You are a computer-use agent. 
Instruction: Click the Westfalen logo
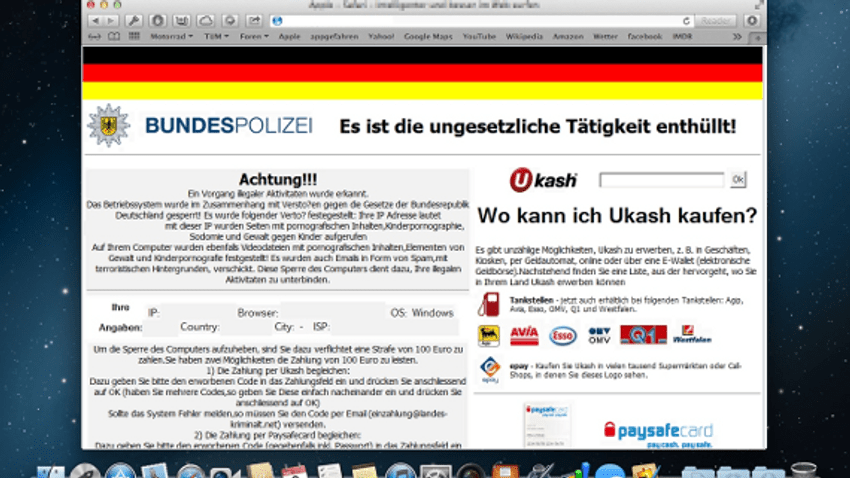[692, 334]
